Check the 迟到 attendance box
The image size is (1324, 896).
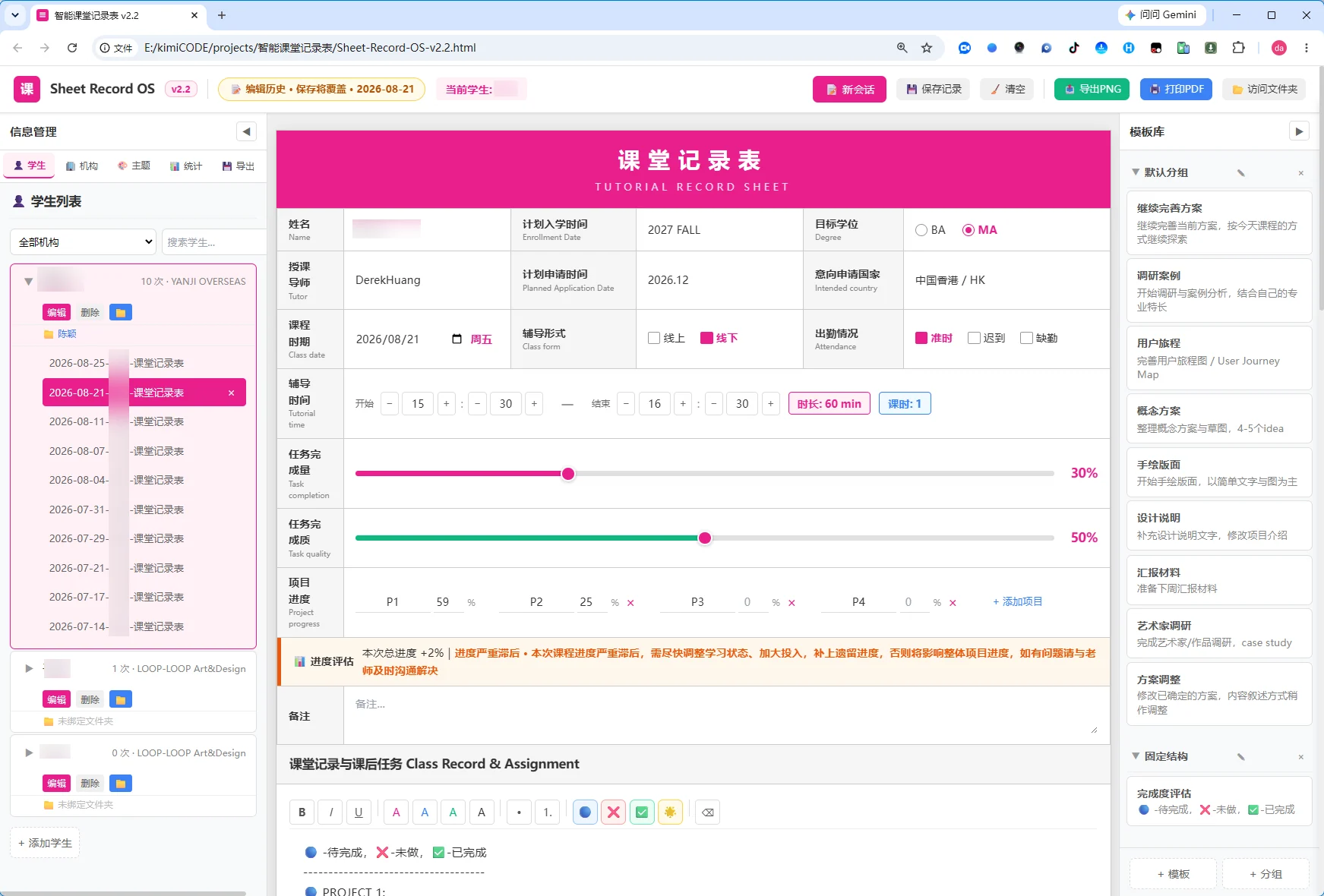[x=974, y=338]
